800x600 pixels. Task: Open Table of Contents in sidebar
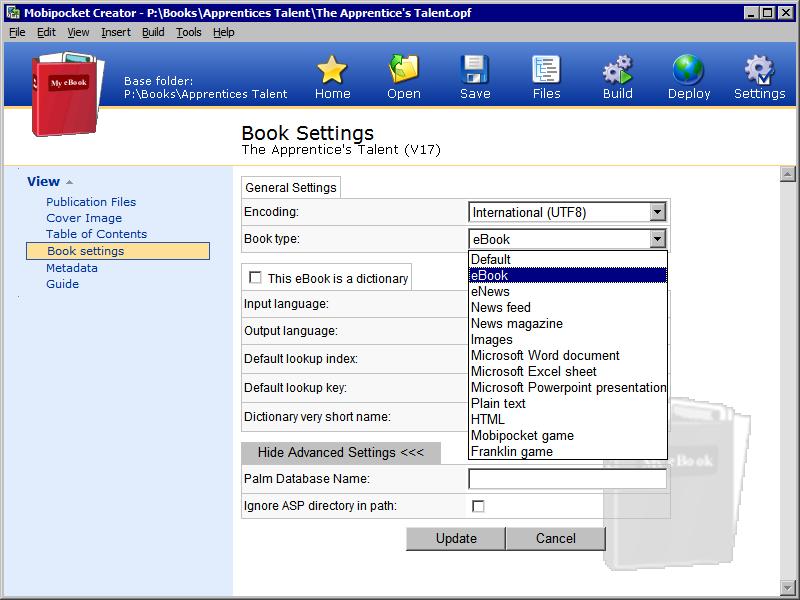pyautogui.click(x=96, y=234)
